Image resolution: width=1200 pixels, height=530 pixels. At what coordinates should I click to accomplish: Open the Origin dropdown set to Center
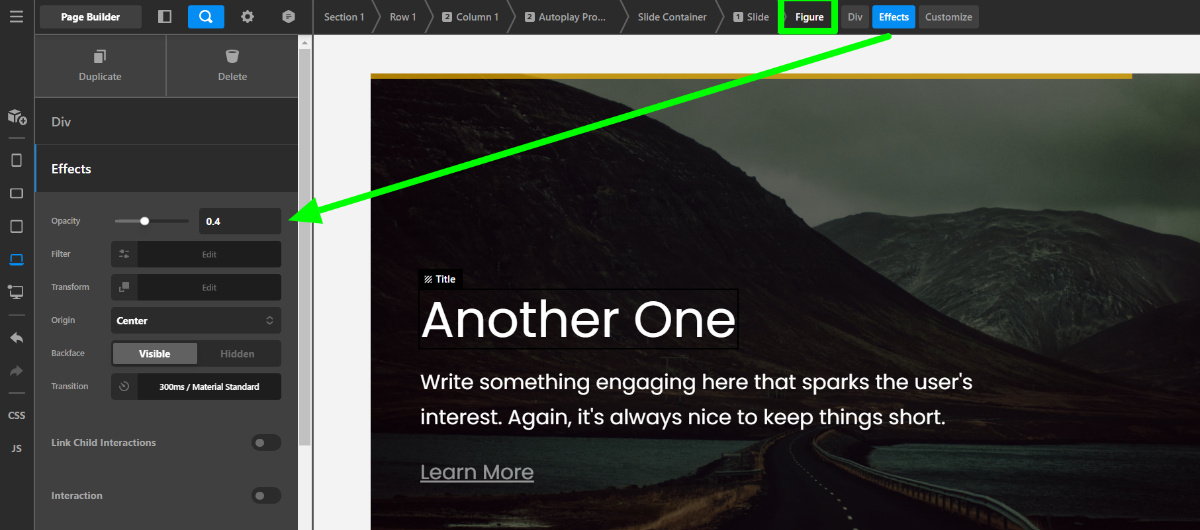click(x=196, y=320)
